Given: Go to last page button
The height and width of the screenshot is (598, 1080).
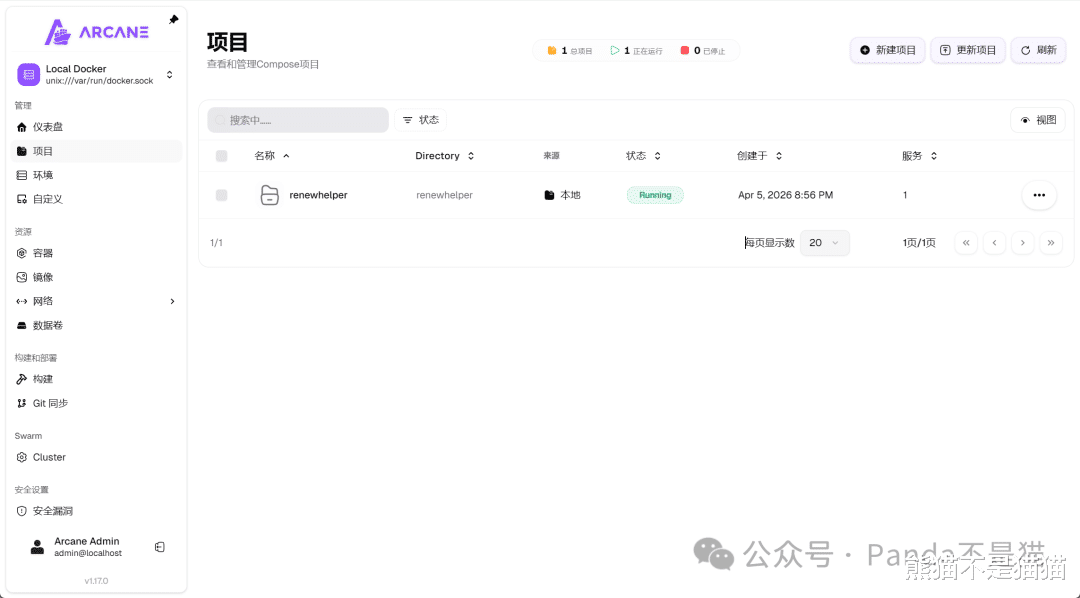Looking at the screenshot, I should pyautogui.click(x=1050, y=243).
